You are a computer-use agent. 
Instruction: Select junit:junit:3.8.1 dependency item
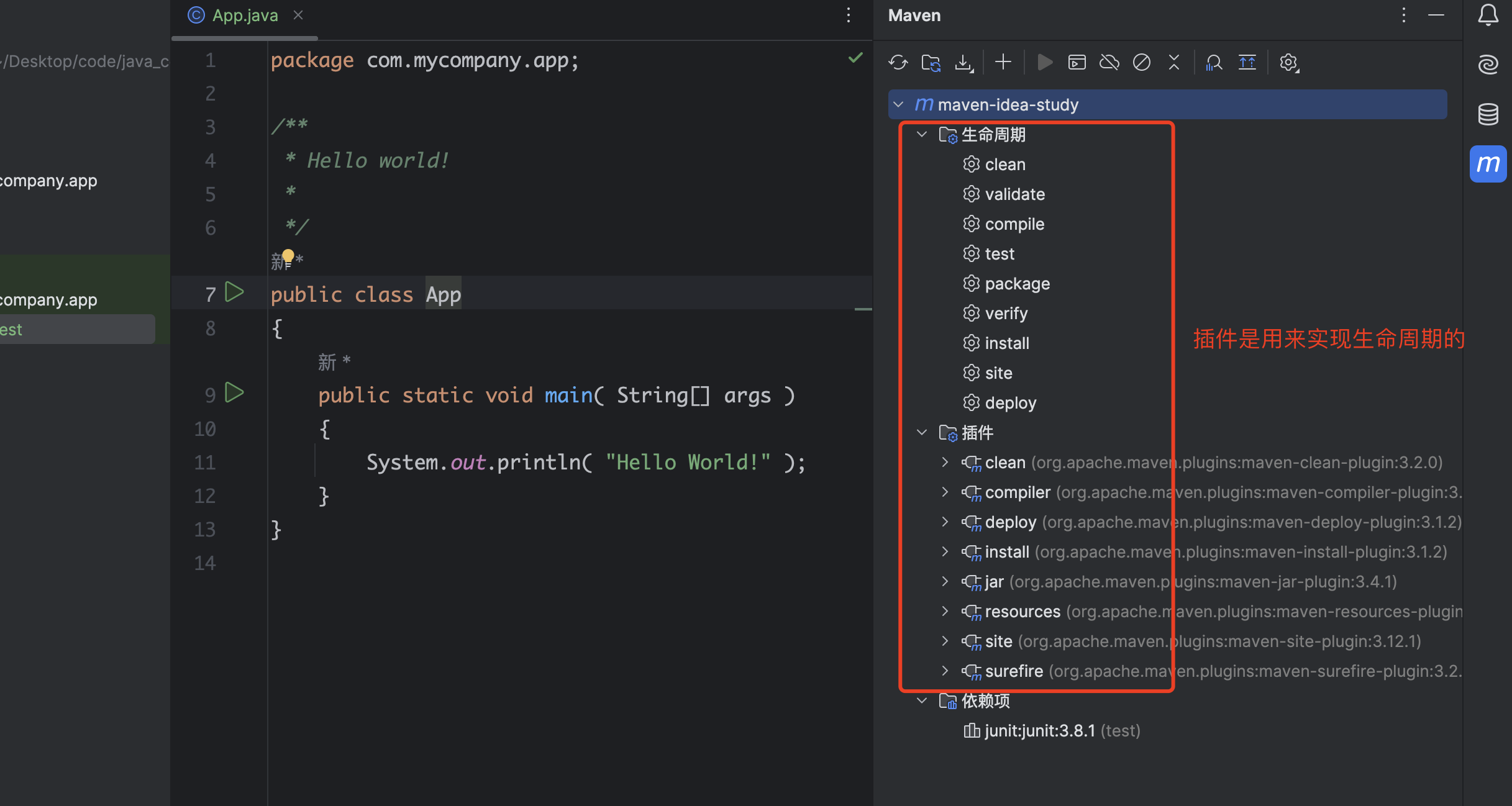point(1039,731)
